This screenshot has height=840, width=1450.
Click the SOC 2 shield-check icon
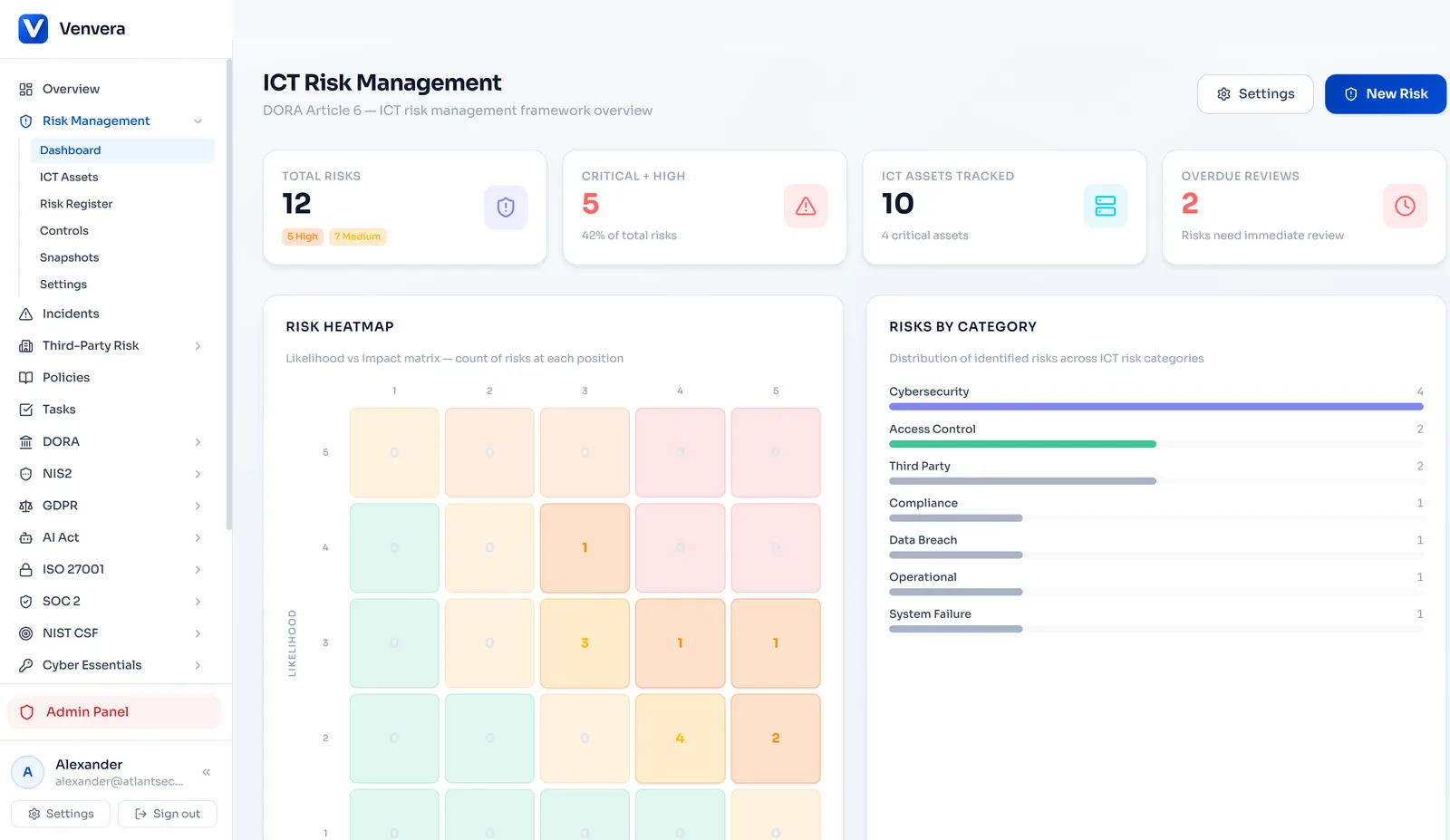pos(26,601)
